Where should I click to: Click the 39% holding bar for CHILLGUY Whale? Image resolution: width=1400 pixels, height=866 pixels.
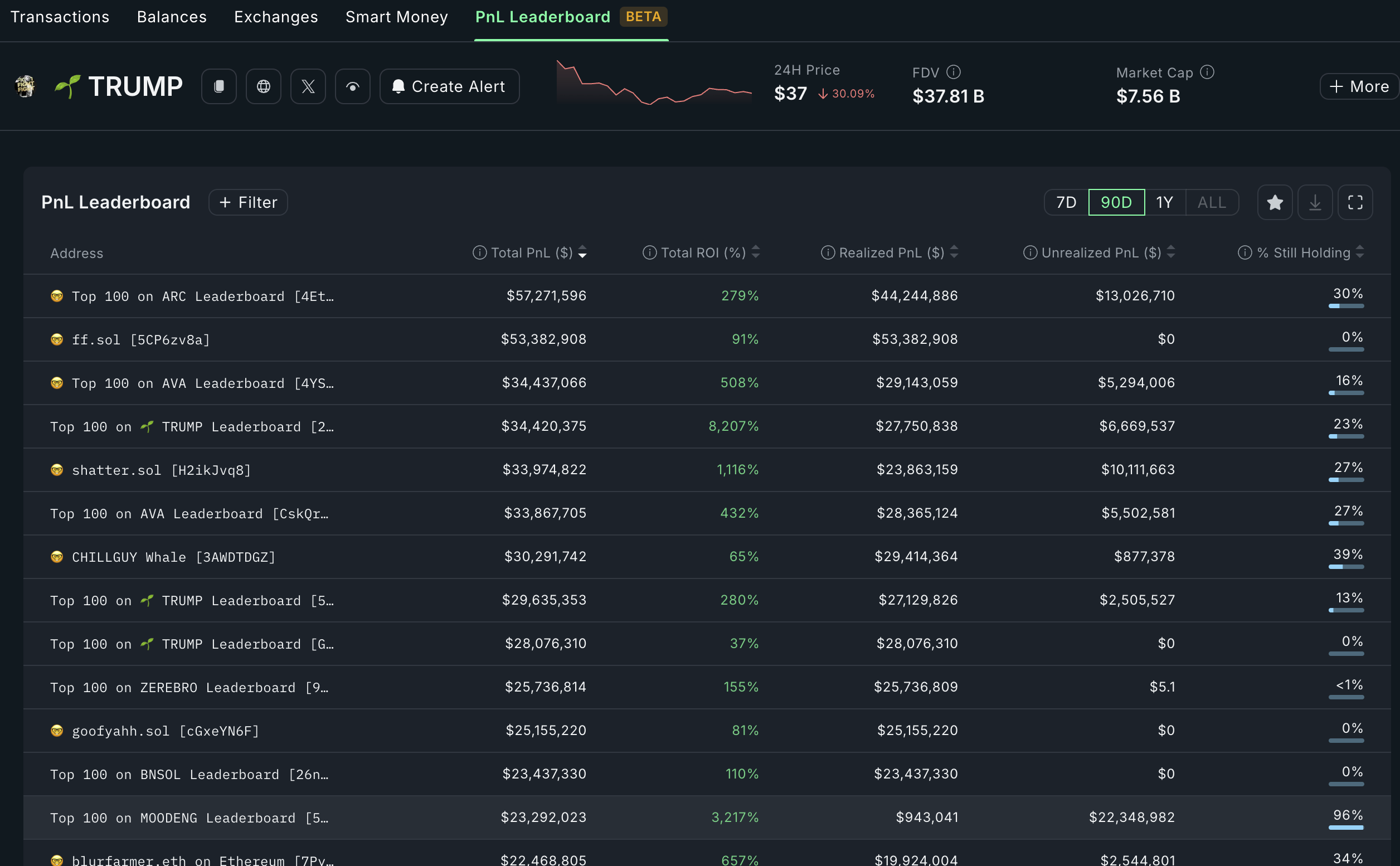1346,567
